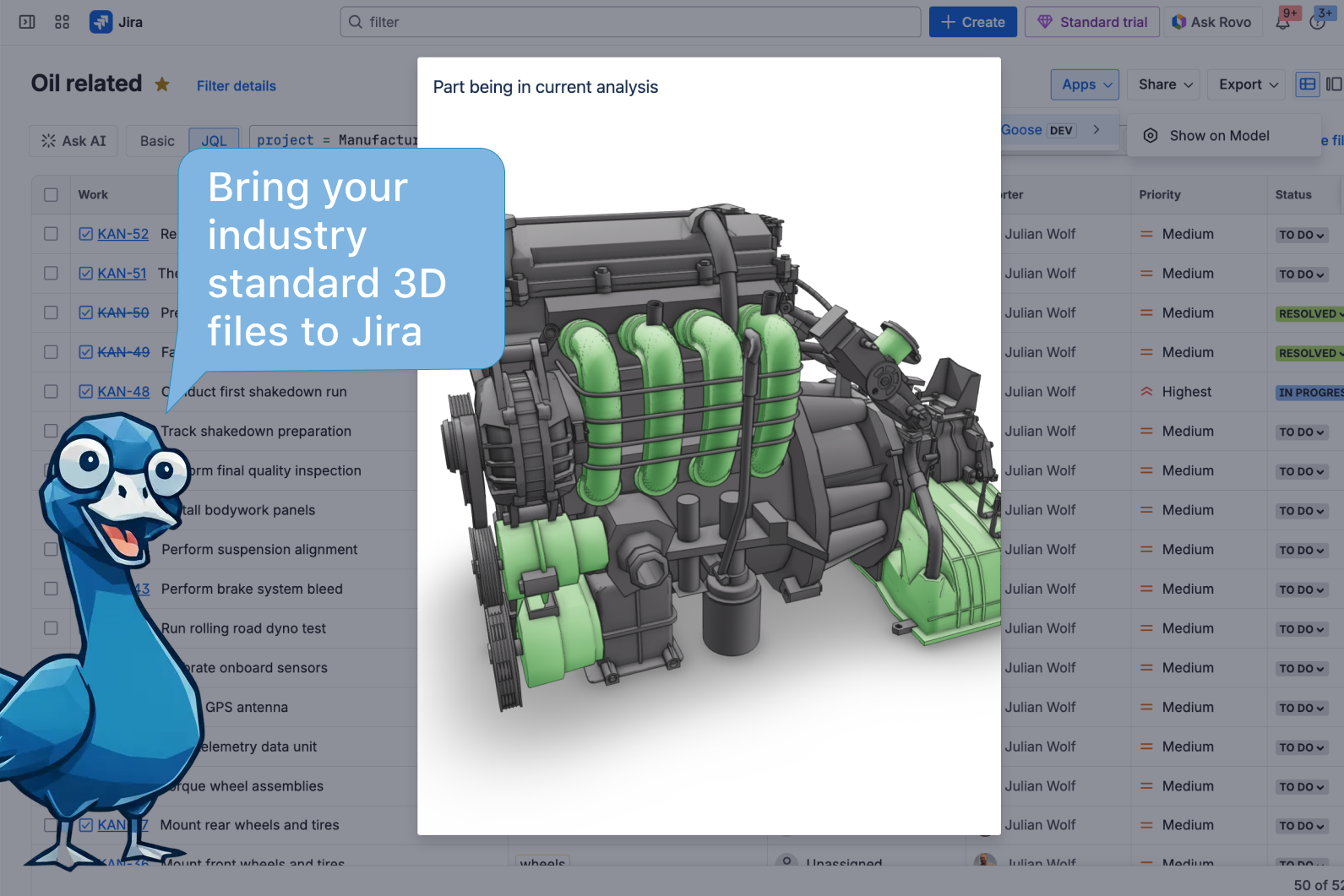This screenshot has height=896, width=1344.
Task: Open the Export dropdown
Action: [x=1248, y=84]
